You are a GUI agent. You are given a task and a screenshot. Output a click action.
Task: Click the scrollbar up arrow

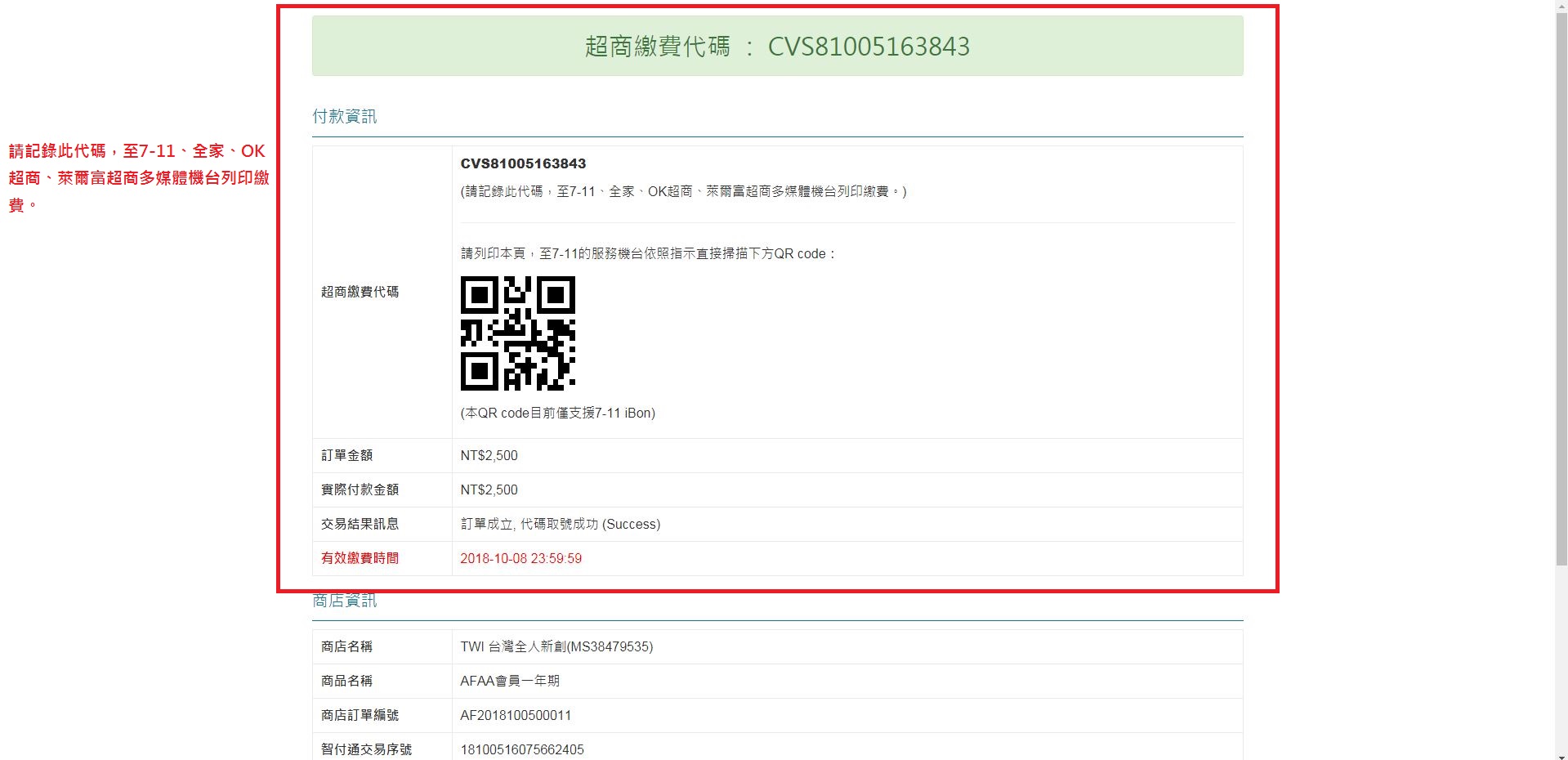[x=1561, y=7]
